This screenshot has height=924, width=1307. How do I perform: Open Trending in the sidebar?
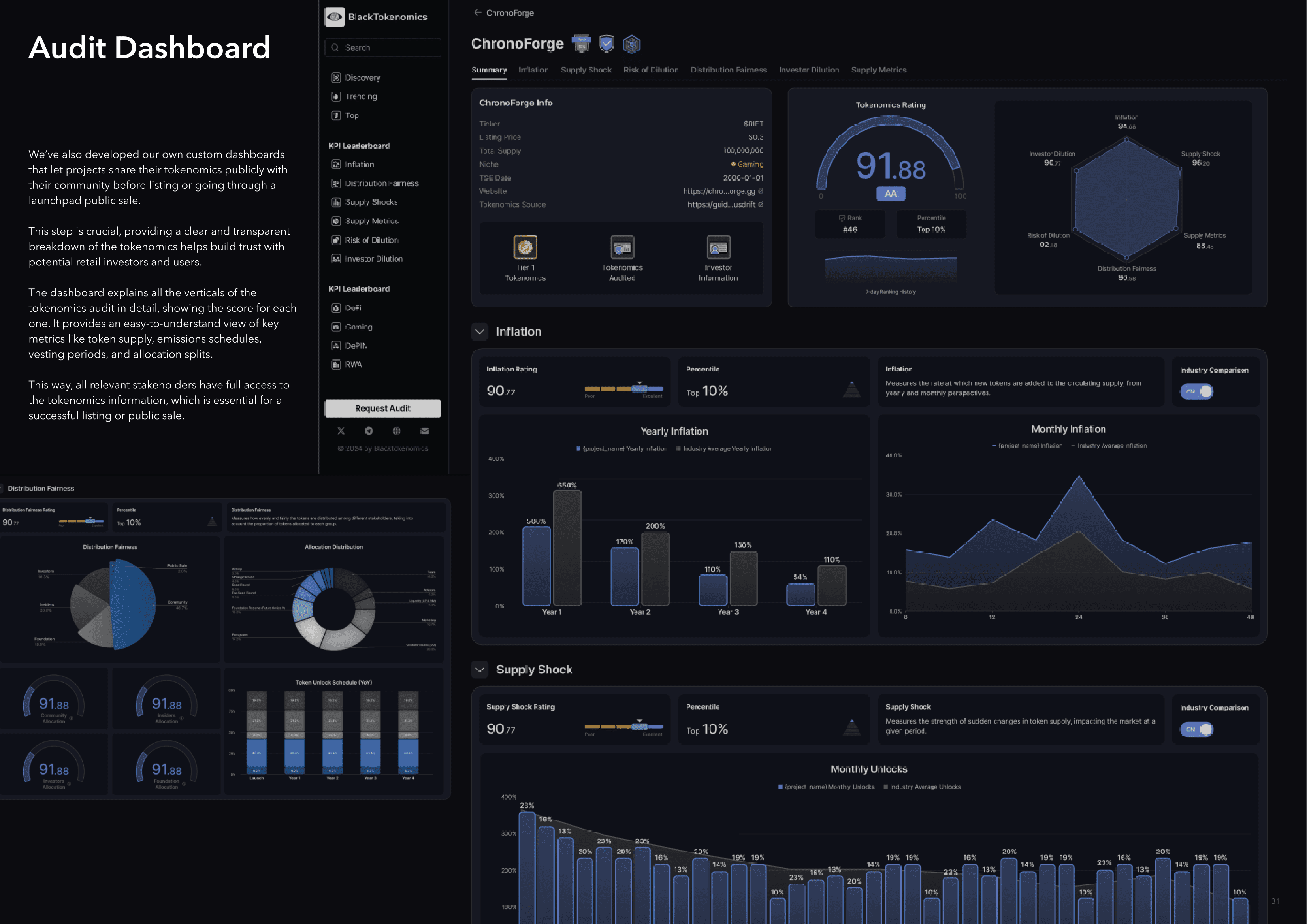tap(354, 96)
